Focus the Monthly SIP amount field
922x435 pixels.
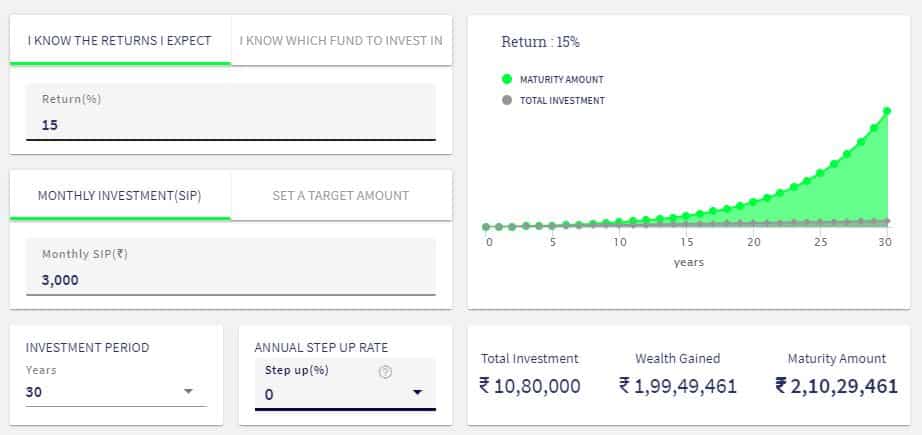[231, 267]
